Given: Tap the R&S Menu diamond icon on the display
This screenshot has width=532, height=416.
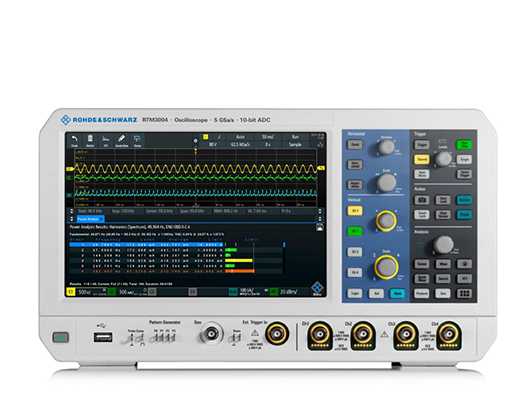Looking at the screenshot, I should (x=317, y=288).
